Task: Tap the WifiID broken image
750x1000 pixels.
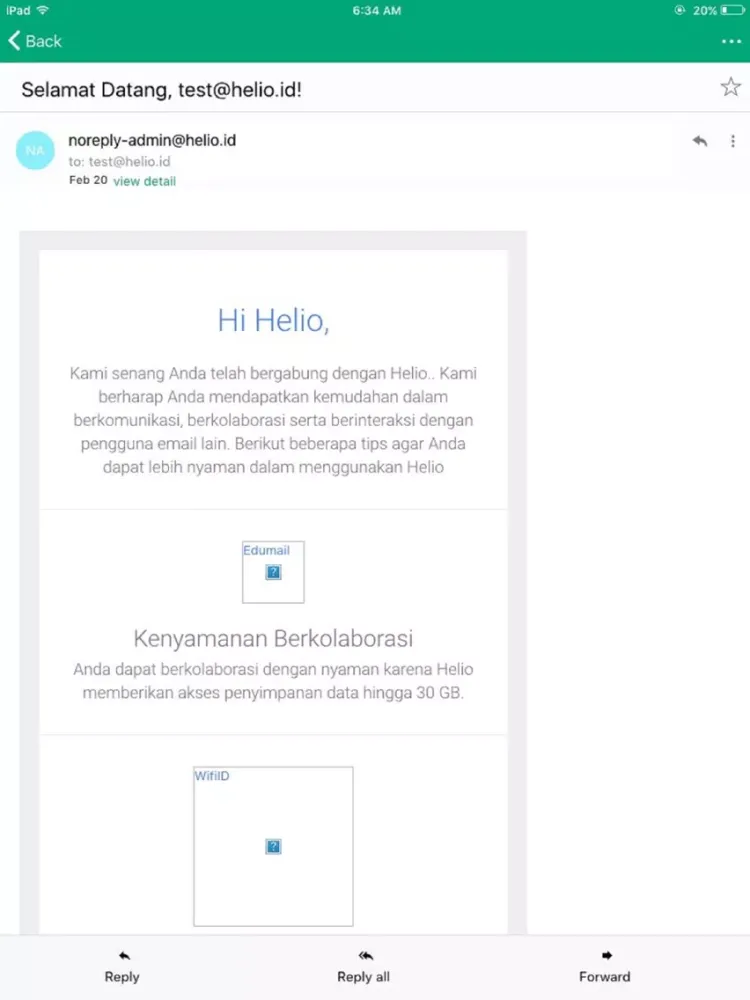Action: [x=273, y=846]
